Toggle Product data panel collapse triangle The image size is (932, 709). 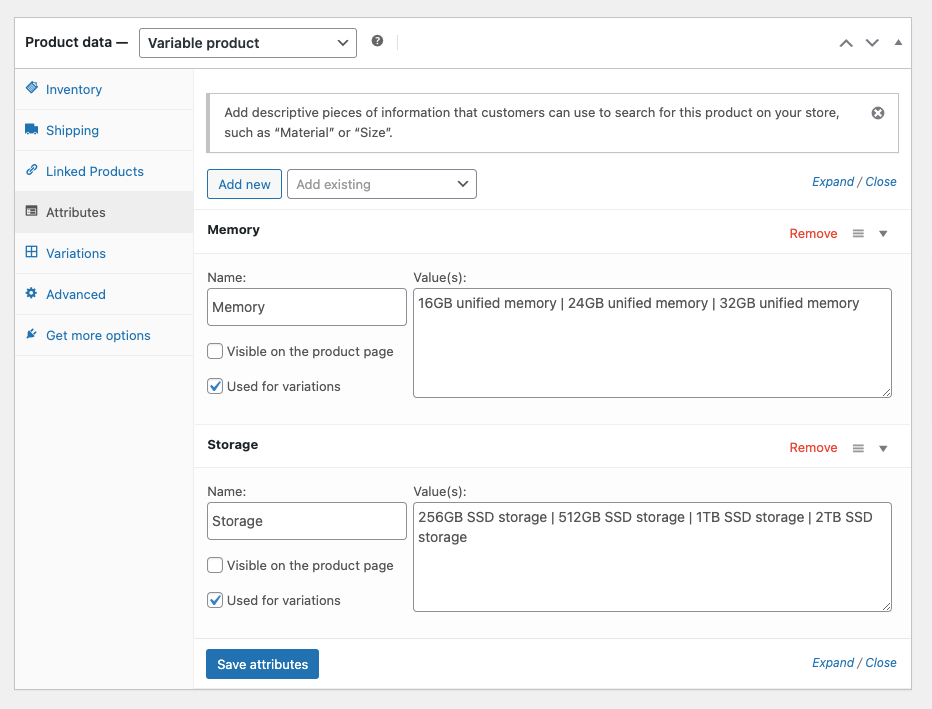click(x=898, y=43)
